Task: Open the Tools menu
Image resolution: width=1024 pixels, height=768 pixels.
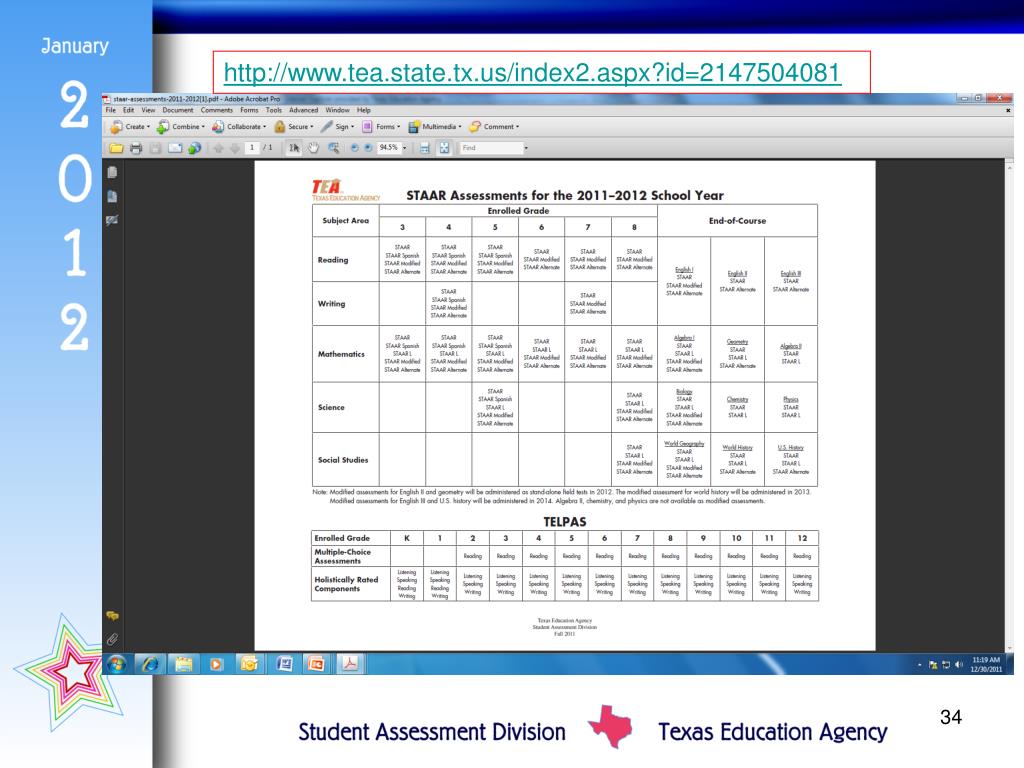Action: 274,110
